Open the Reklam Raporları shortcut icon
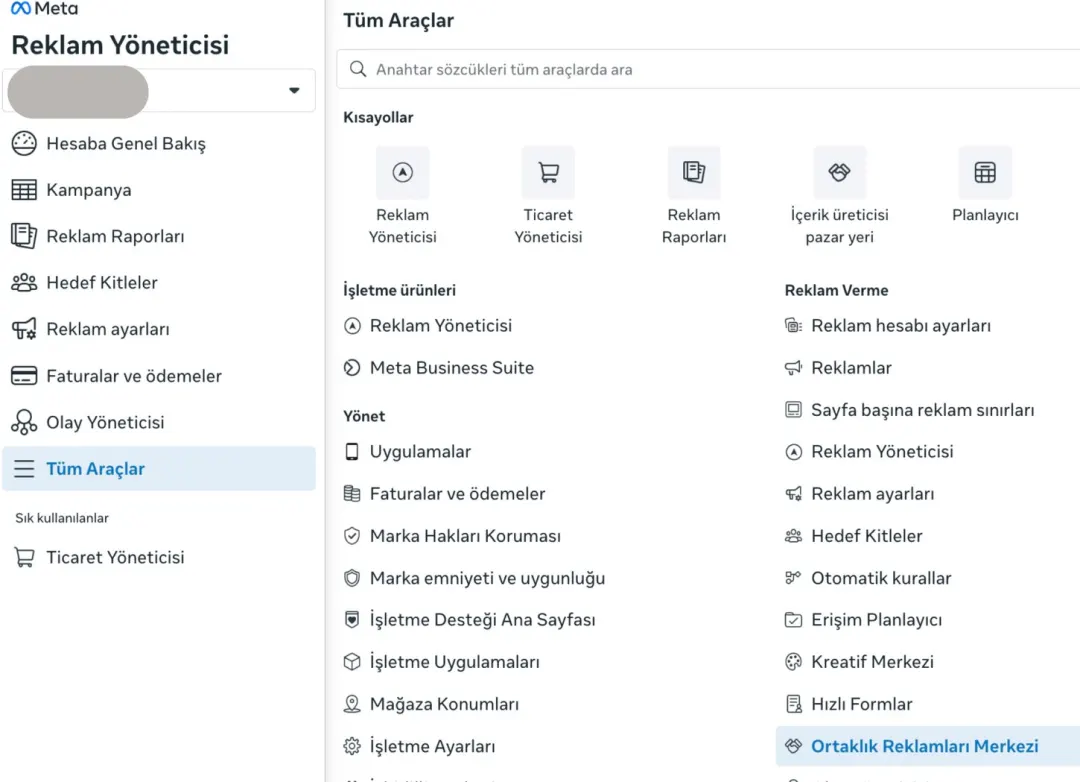The width and height of the screenshot is (1080, 782). tap(694, 172)
